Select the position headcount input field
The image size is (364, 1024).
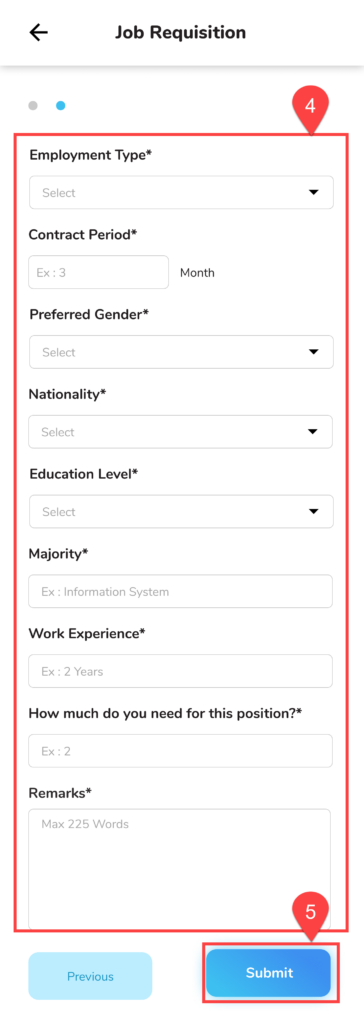tap(180, 750)
